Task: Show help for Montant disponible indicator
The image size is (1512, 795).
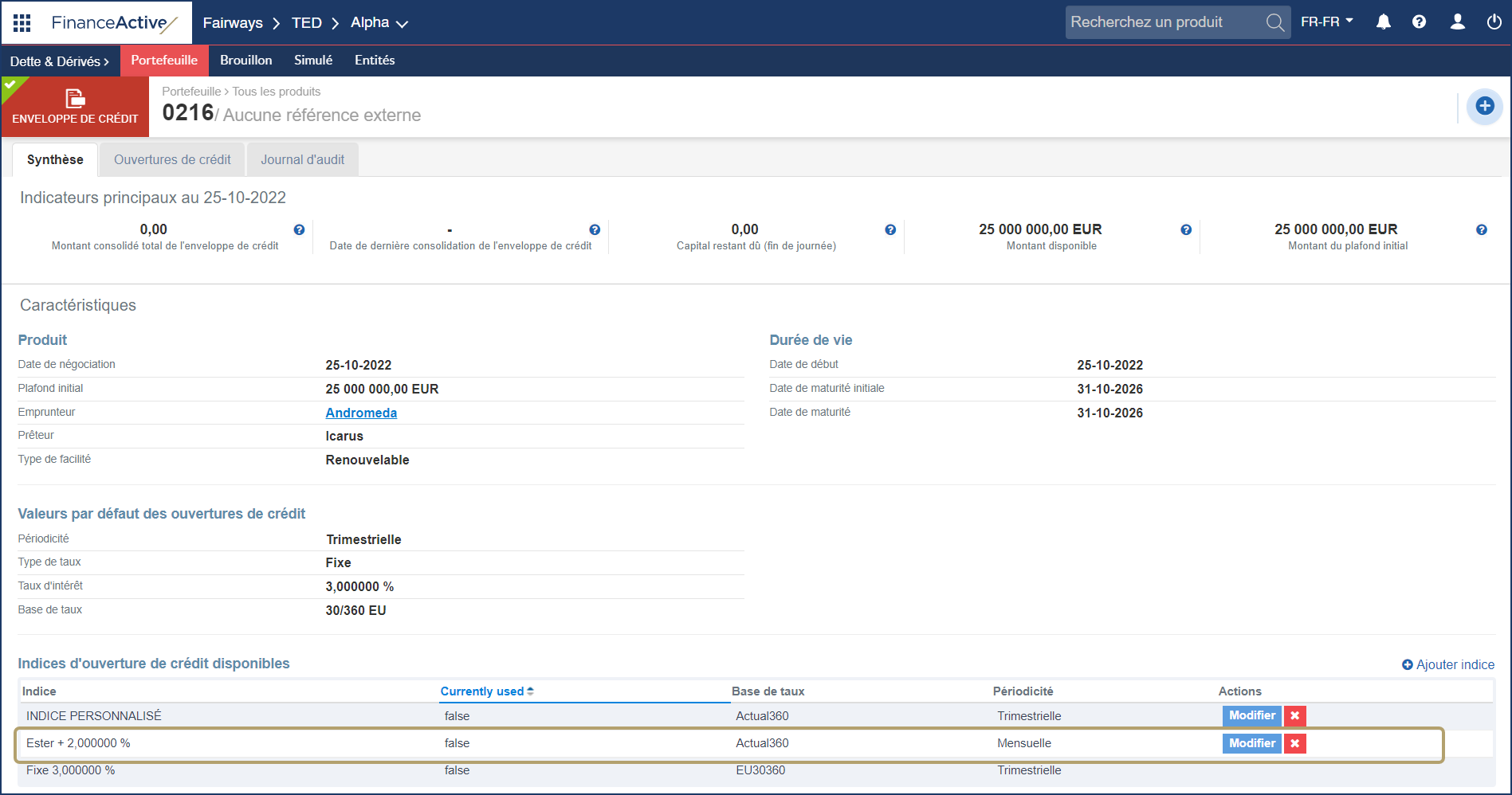Action: coord(1185,229)
